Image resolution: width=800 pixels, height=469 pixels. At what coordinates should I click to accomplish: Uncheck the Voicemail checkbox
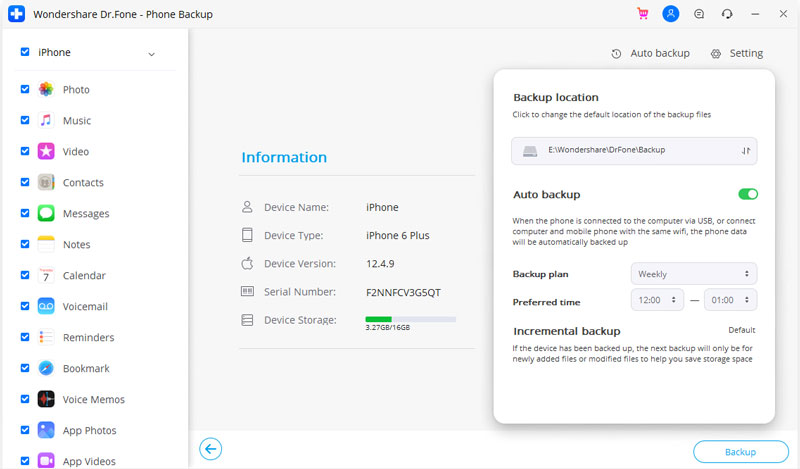(24, 306)
